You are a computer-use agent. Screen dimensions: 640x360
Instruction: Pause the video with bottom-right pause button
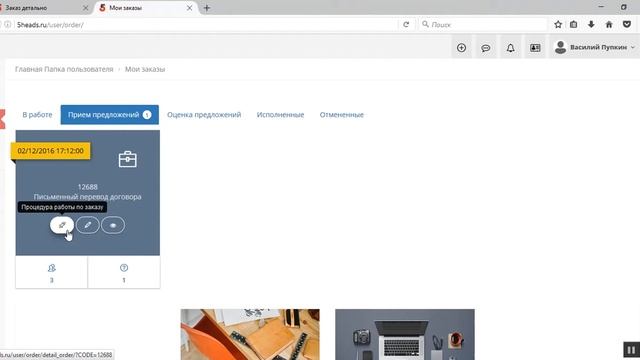(x=631, y=350)
